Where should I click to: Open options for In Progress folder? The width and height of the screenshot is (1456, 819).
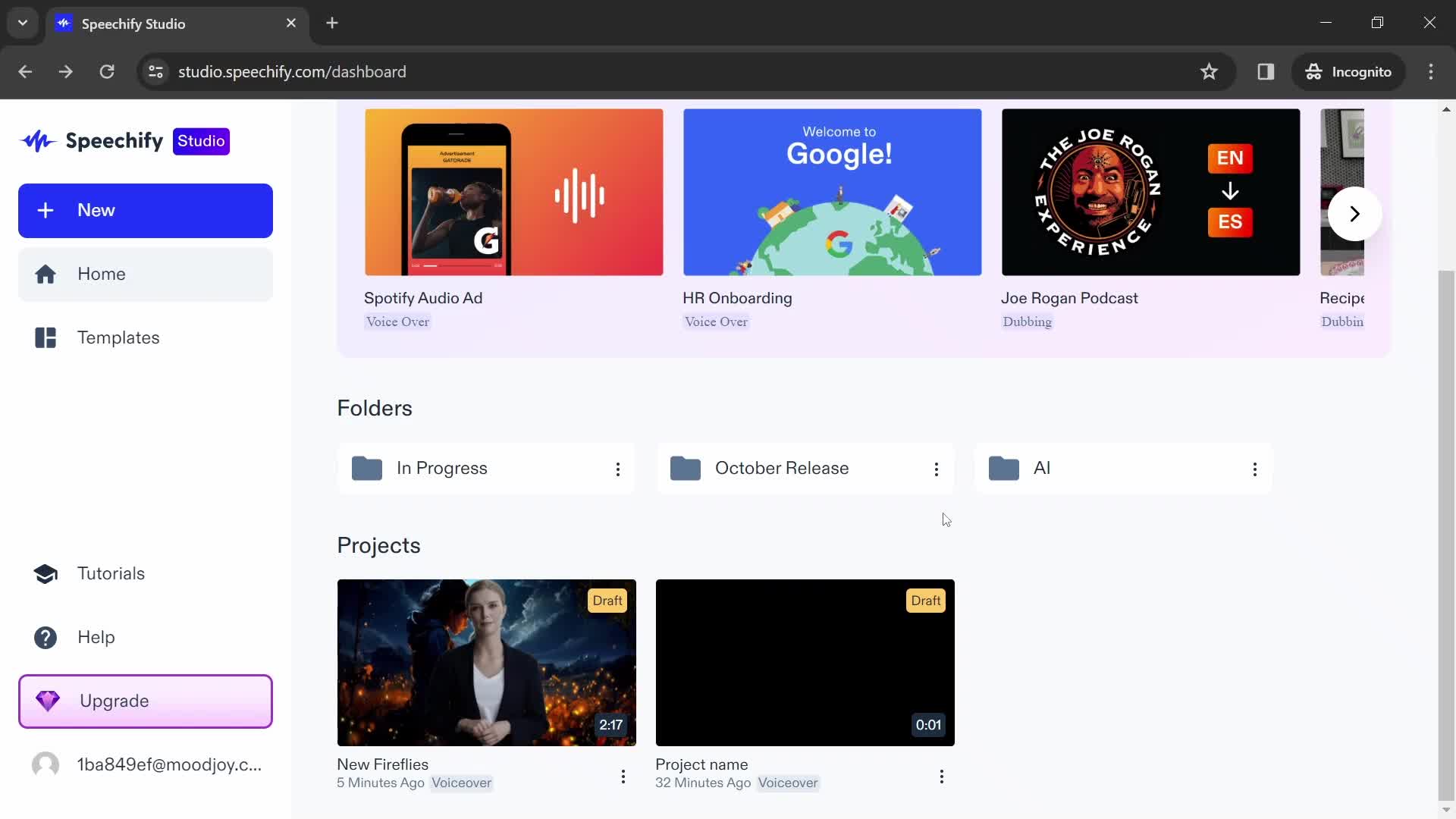pyautogui.click(x=617, y=468)
